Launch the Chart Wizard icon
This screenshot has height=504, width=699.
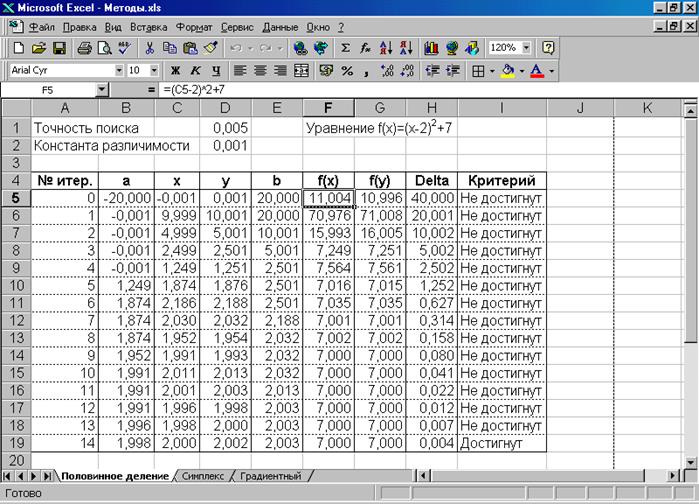point(431,48)
